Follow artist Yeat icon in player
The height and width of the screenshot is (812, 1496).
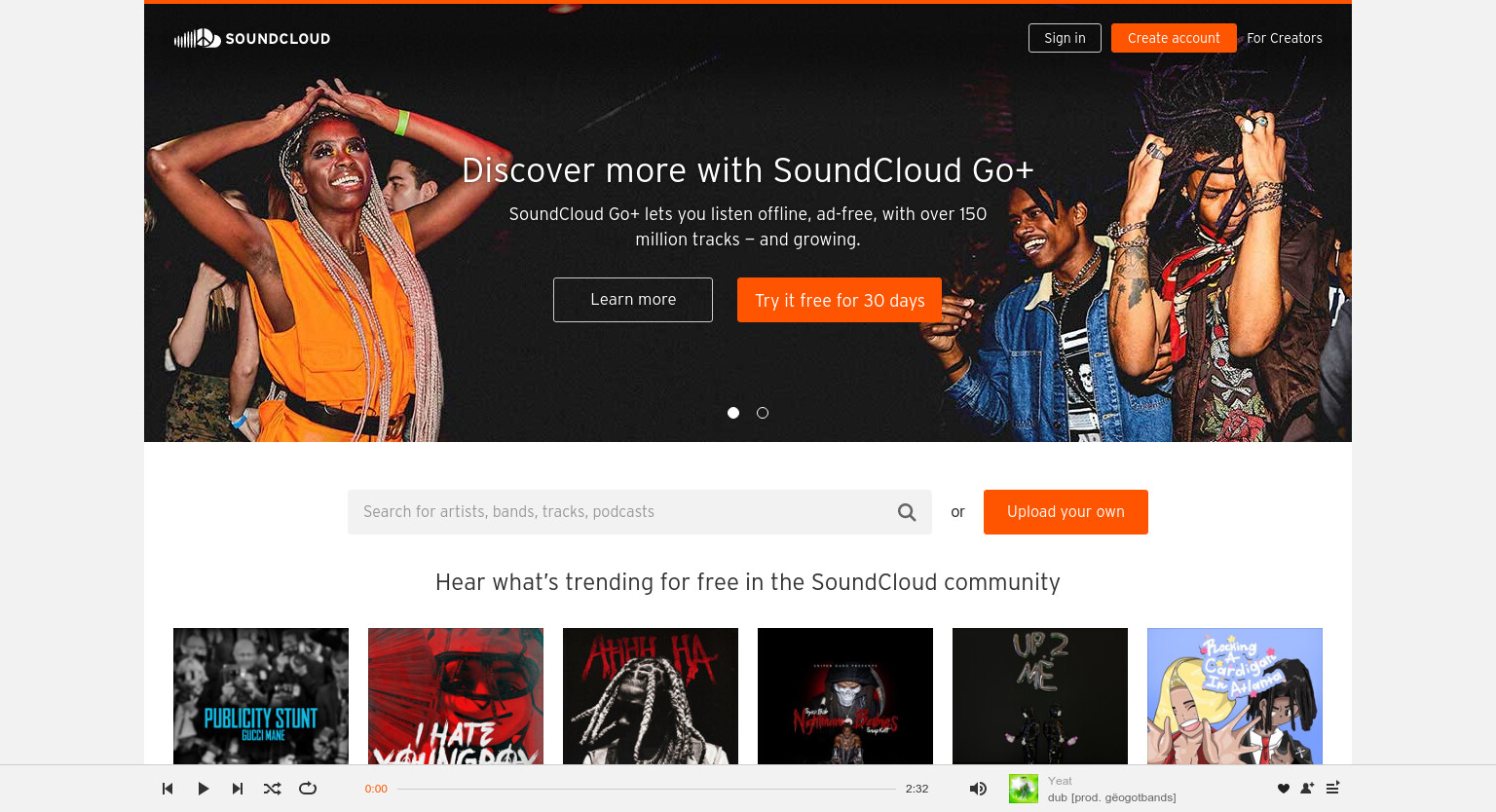click(1307, 789)
